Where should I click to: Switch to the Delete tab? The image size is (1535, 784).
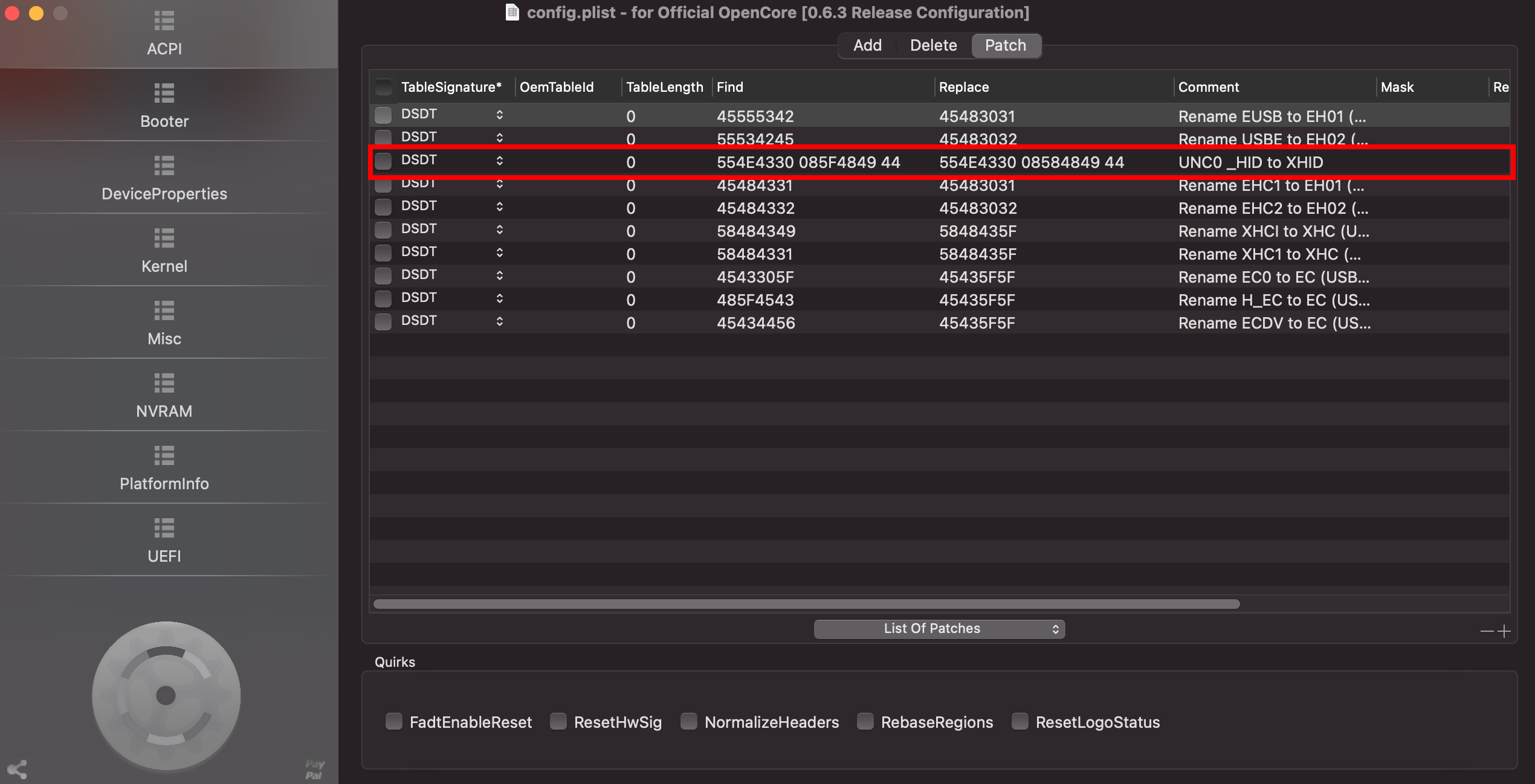pyautogui.click(x=933, y=45)
